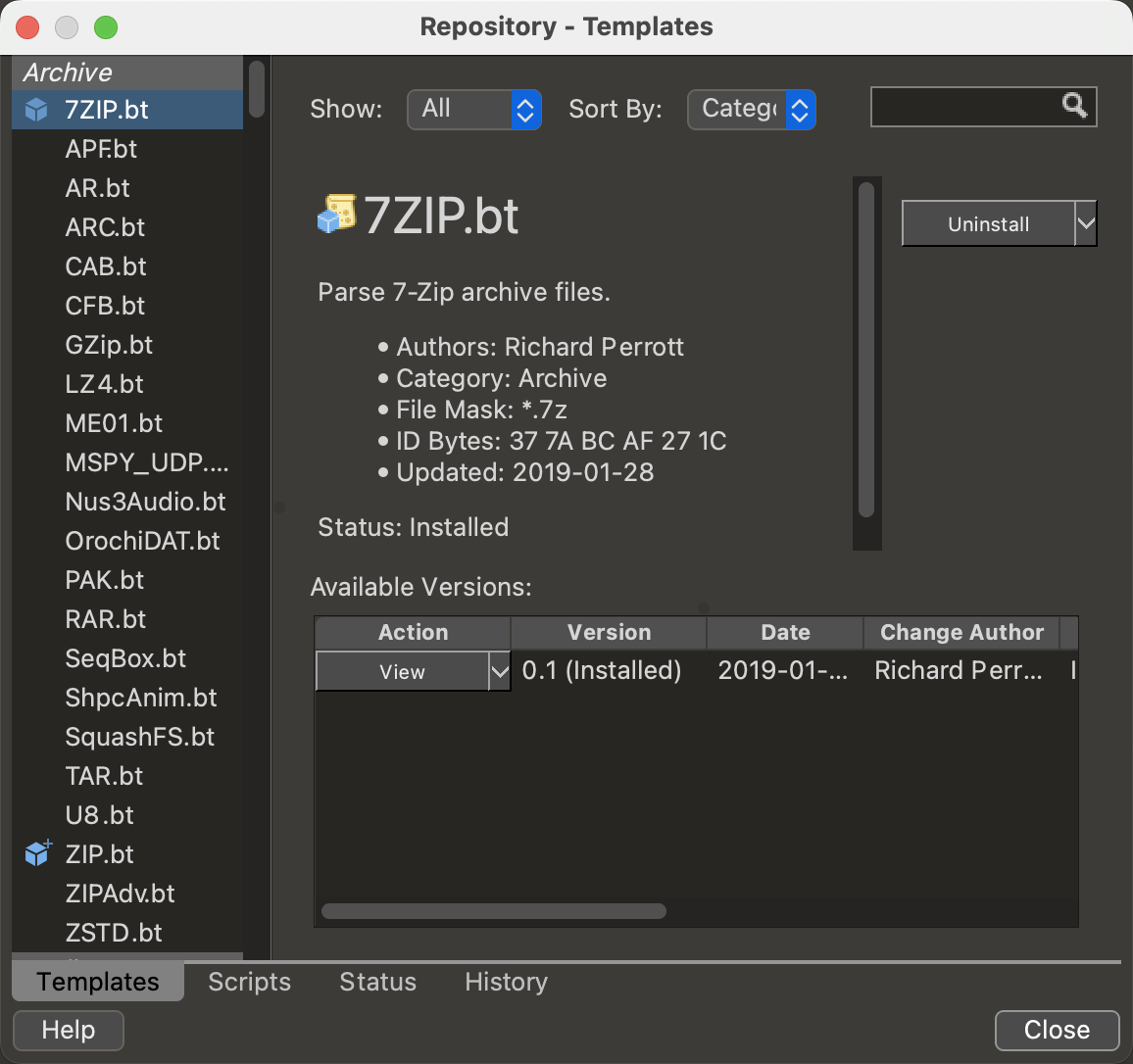Open the History tab

click(506, 982)
